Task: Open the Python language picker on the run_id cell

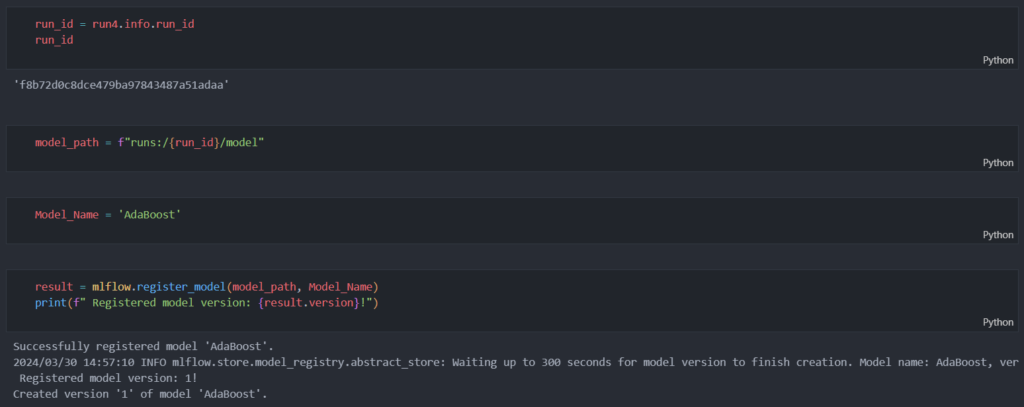Action: click(x=998, y=60)
